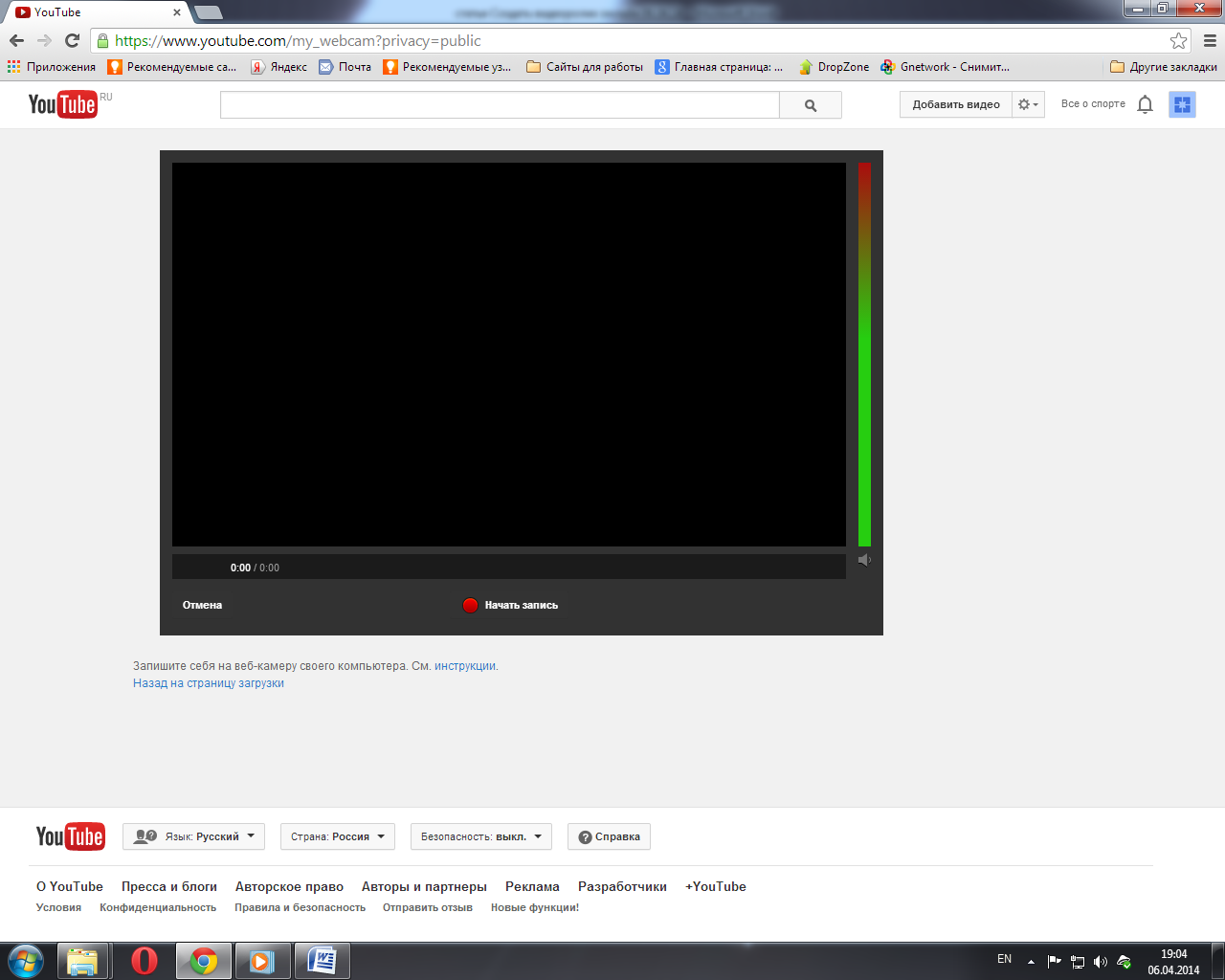Reload the page with refresh icon
1225x980 pixels.
(72, 40)
